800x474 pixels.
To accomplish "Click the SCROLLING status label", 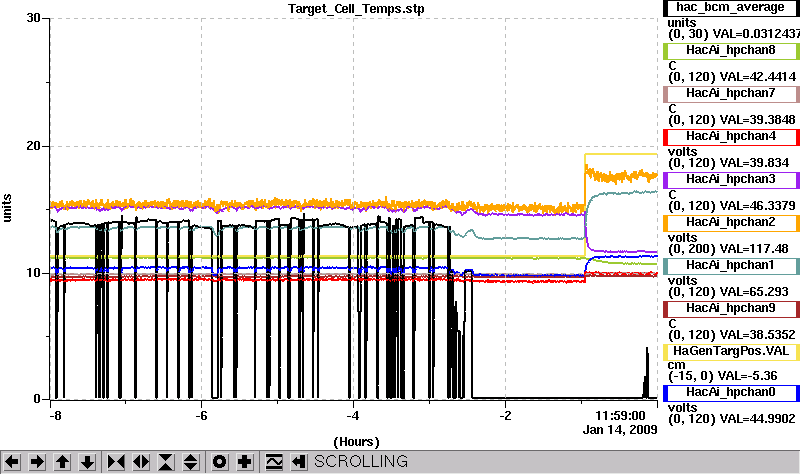I will (x=361, y=462).
